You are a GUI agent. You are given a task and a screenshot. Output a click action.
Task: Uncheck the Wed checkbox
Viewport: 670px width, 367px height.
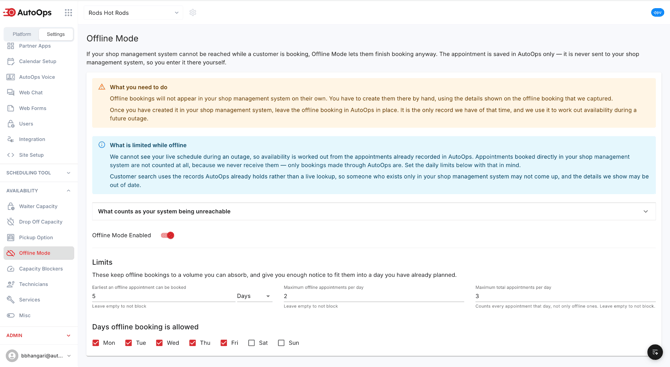click(159, 343)
